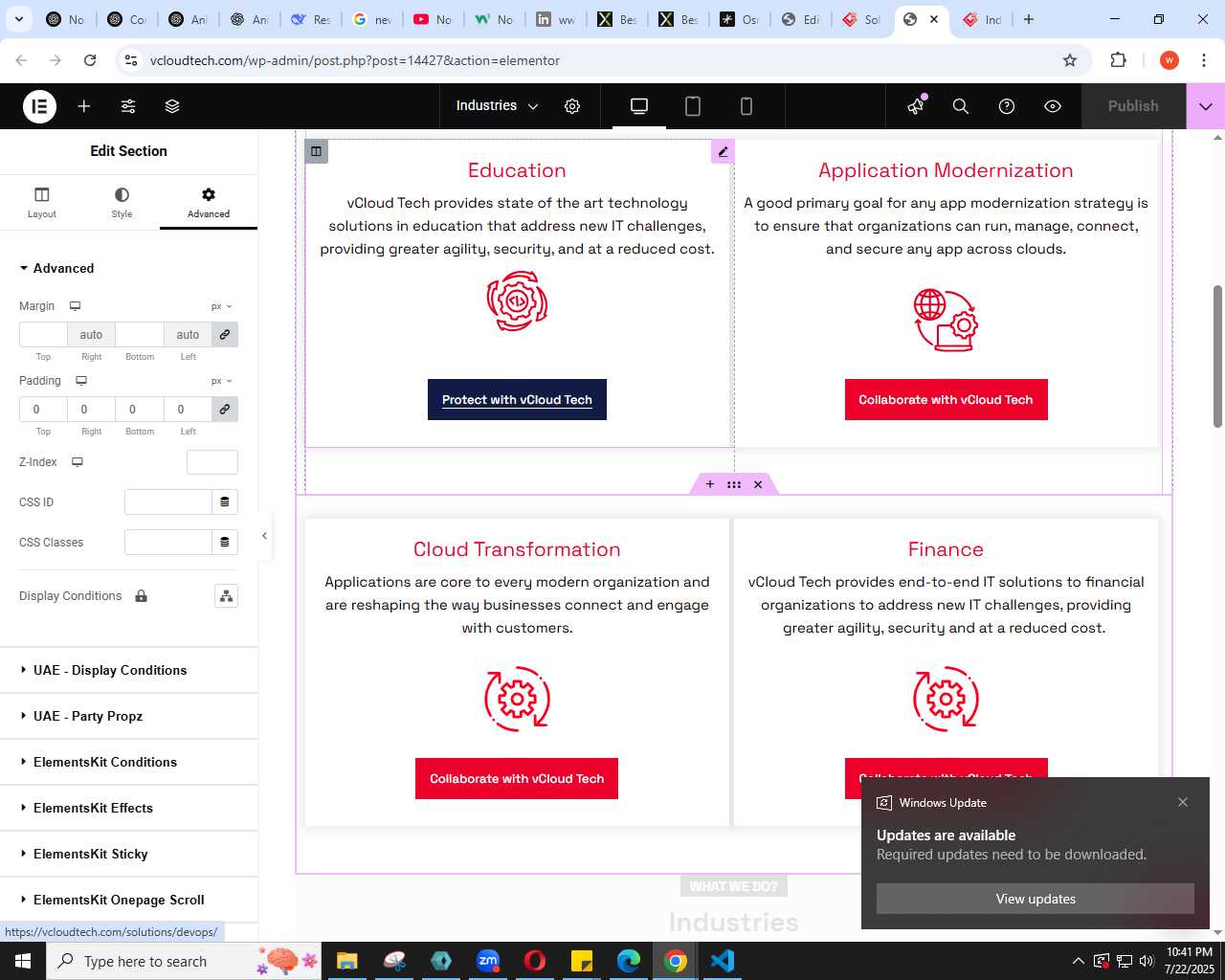This screenshot has width=1225, height=980.
Task: Open the Structure layers icon
Action: pyautogui.click(x=172, y=106)
